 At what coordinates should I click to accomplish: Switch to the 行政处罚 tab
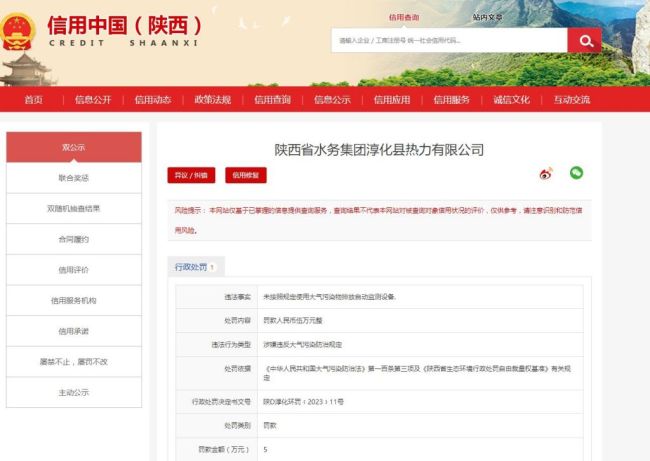coord(196,267)
